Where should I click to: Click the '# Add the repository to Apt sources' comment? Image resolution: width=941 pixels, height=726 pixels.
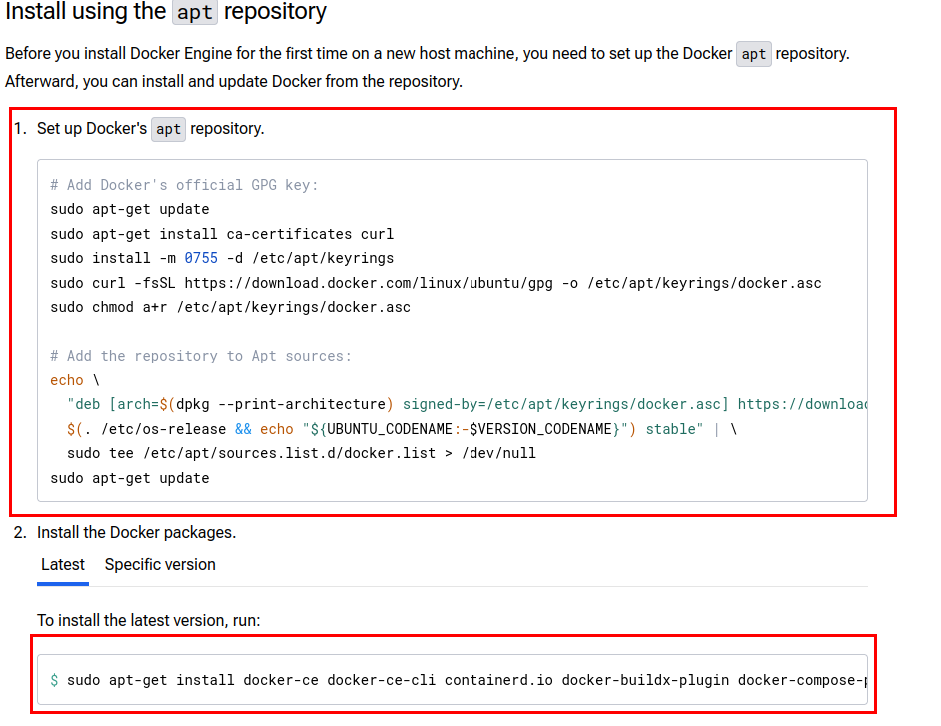[201, 356]
